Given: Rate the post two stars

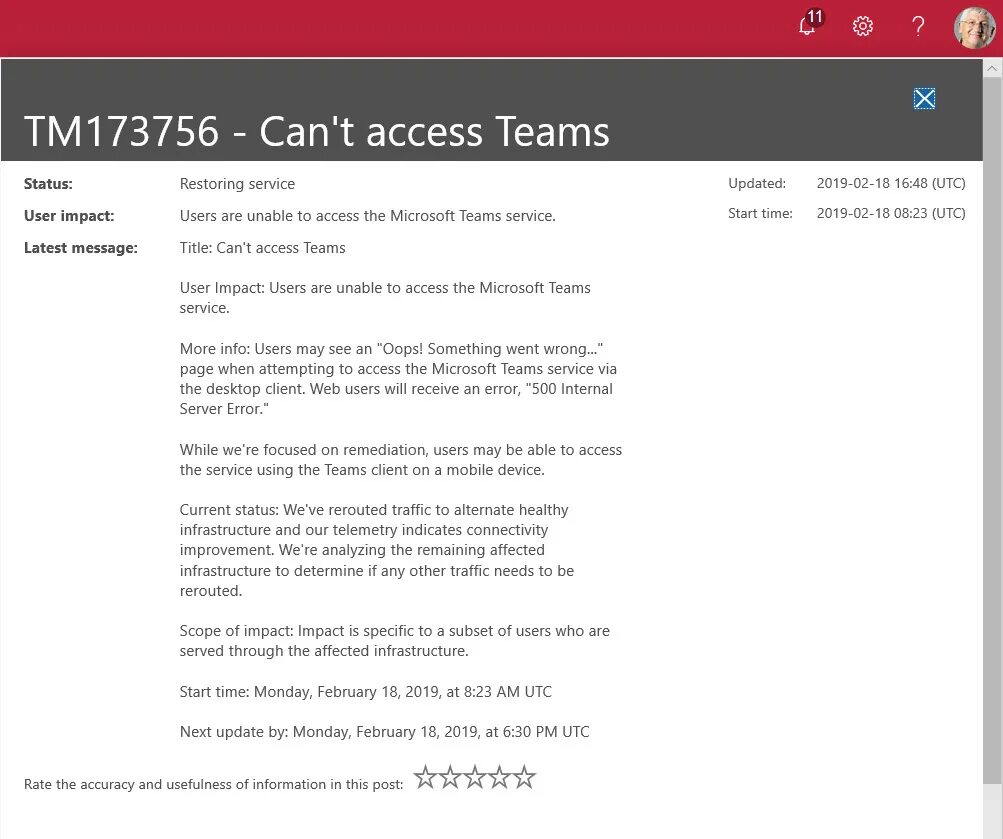Looking at the screenshot, I should pyautogui.click(x=450, y=777).
